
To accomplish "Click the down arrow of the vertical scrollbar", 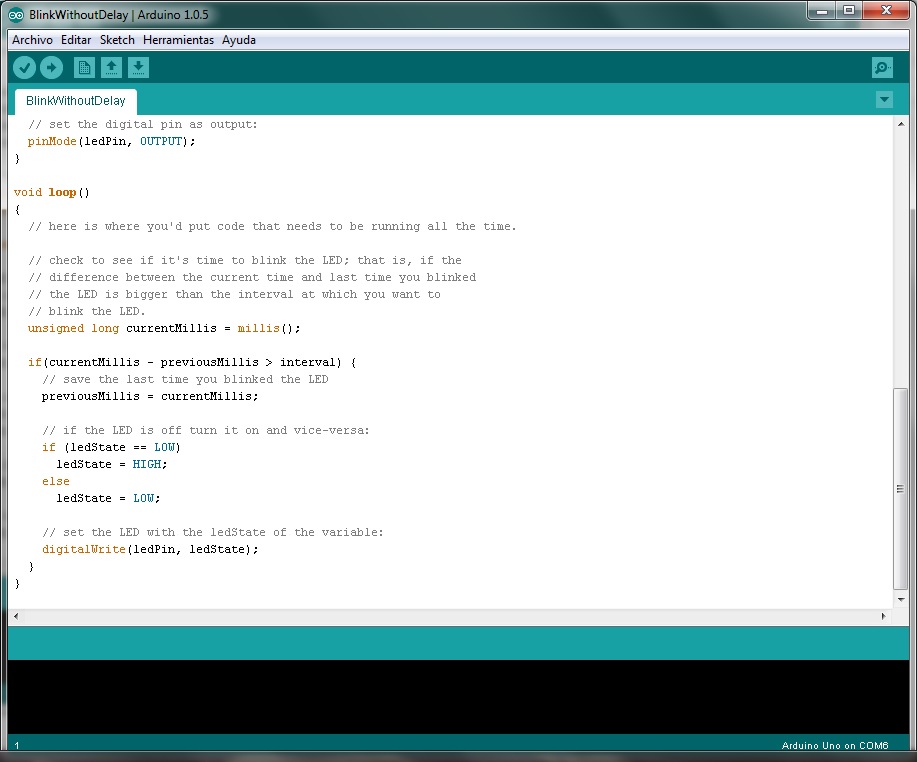I will click(x=902, y=599).
